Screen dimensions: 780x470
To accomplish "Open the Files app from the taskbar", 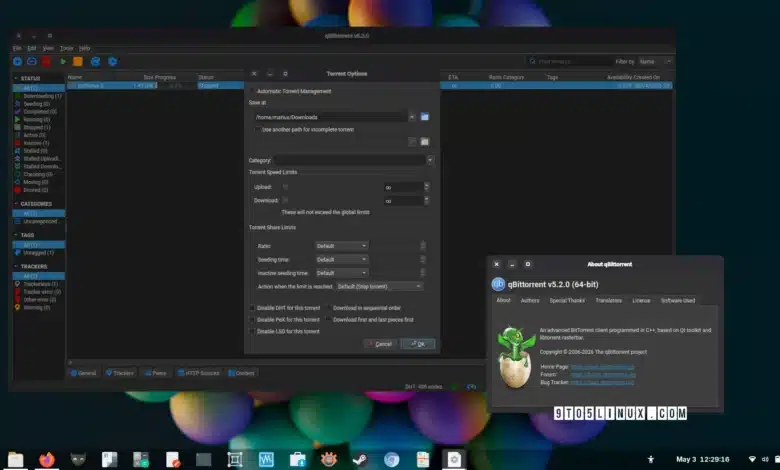I will (15, 459).
